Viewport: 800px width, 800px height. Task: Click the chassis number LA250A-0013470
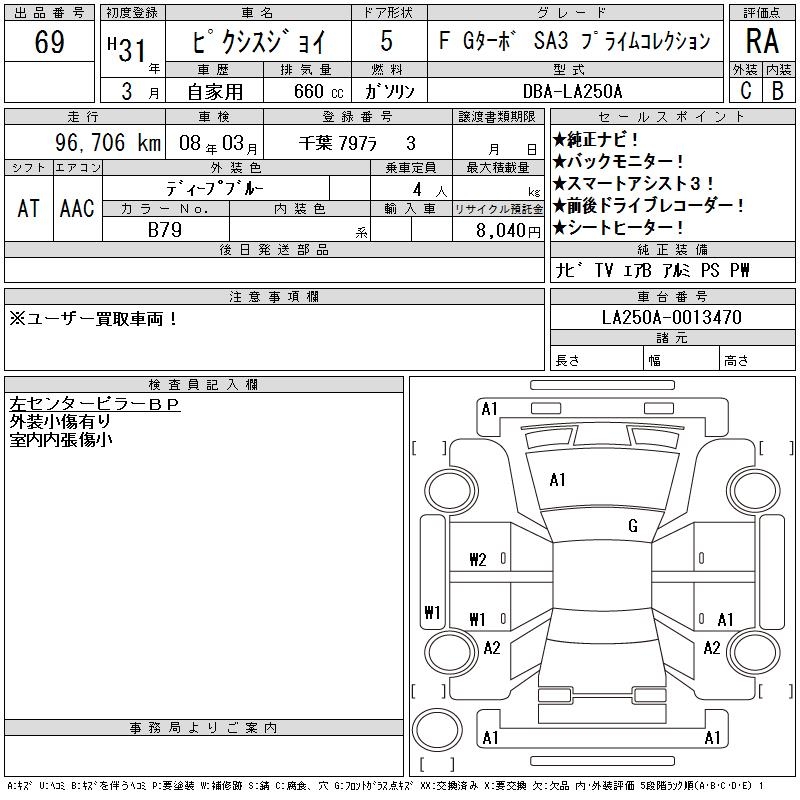click(672, 317)
